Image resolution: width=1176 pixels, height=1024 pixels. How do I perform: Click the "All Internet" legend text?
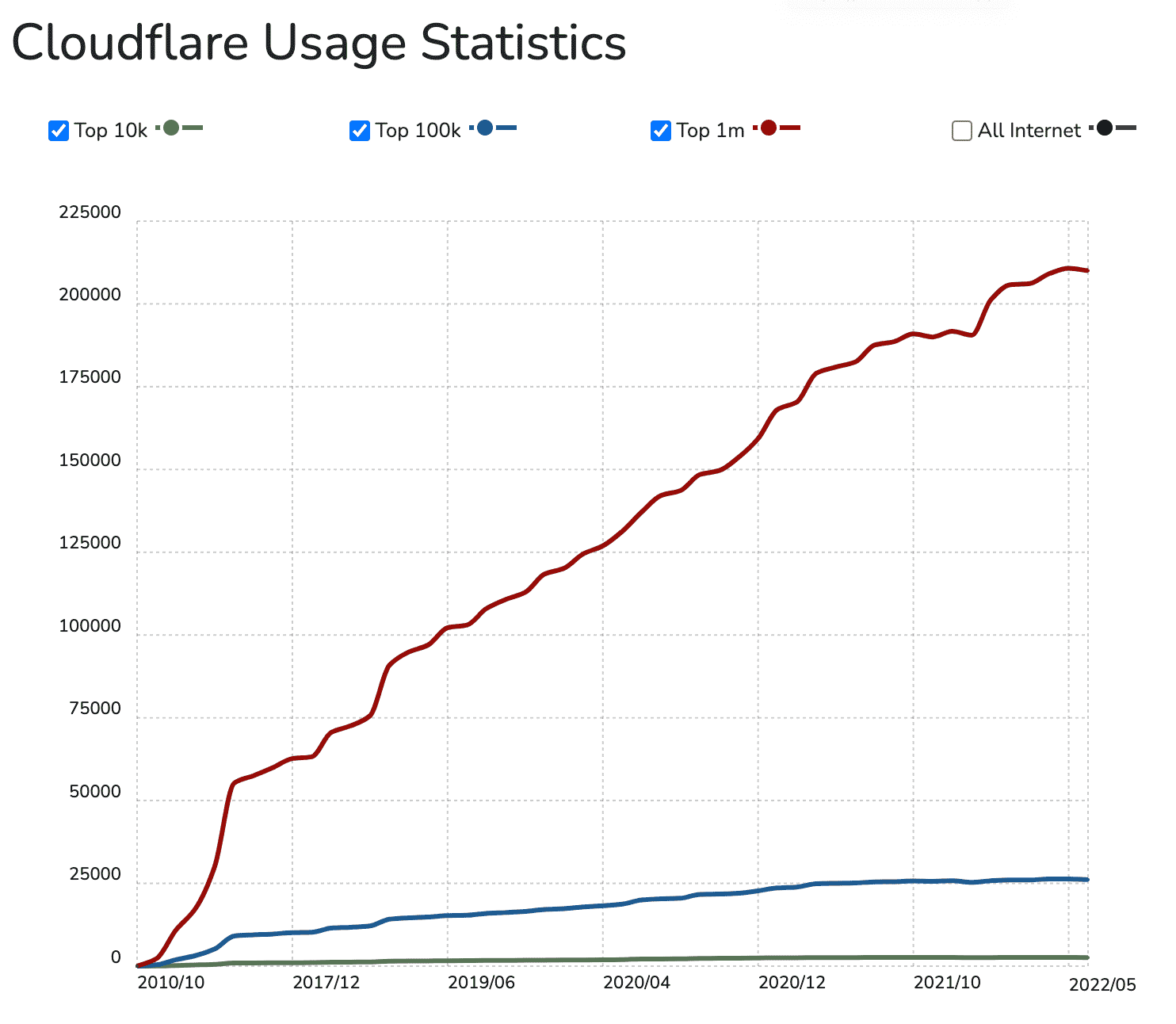1029,131
